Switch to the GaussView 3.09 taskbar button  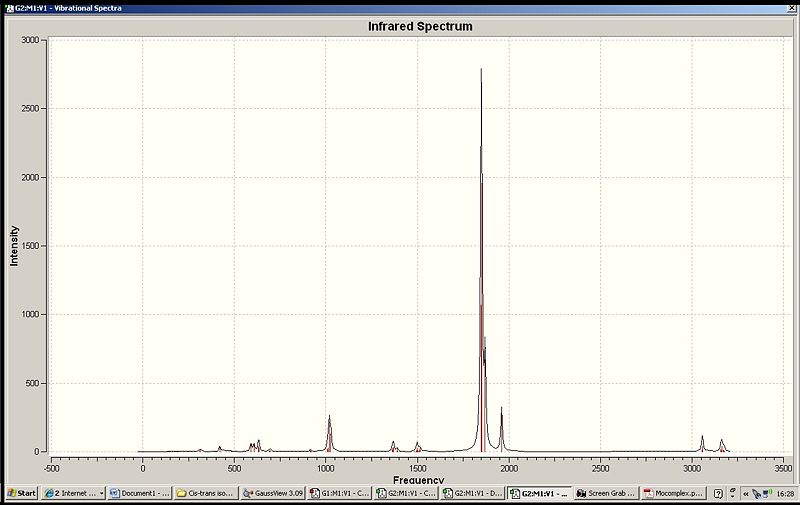[272, 493]
